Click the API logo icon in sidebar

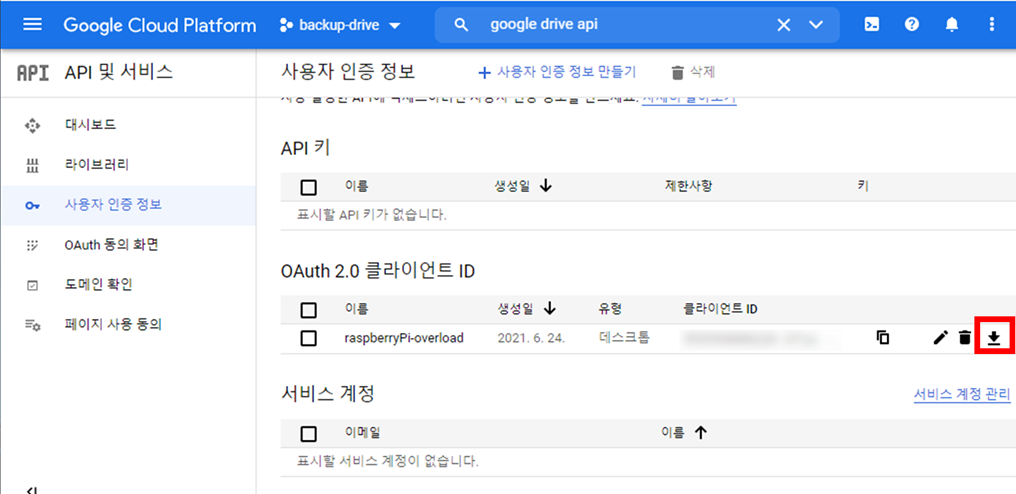tap(32, 73)
